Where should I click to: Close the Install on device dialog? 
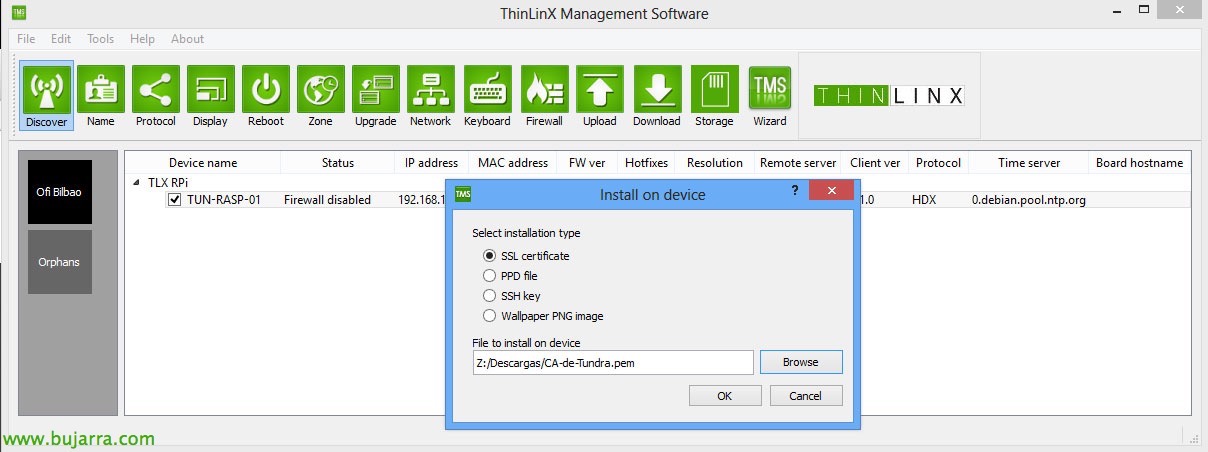point(830,190)
